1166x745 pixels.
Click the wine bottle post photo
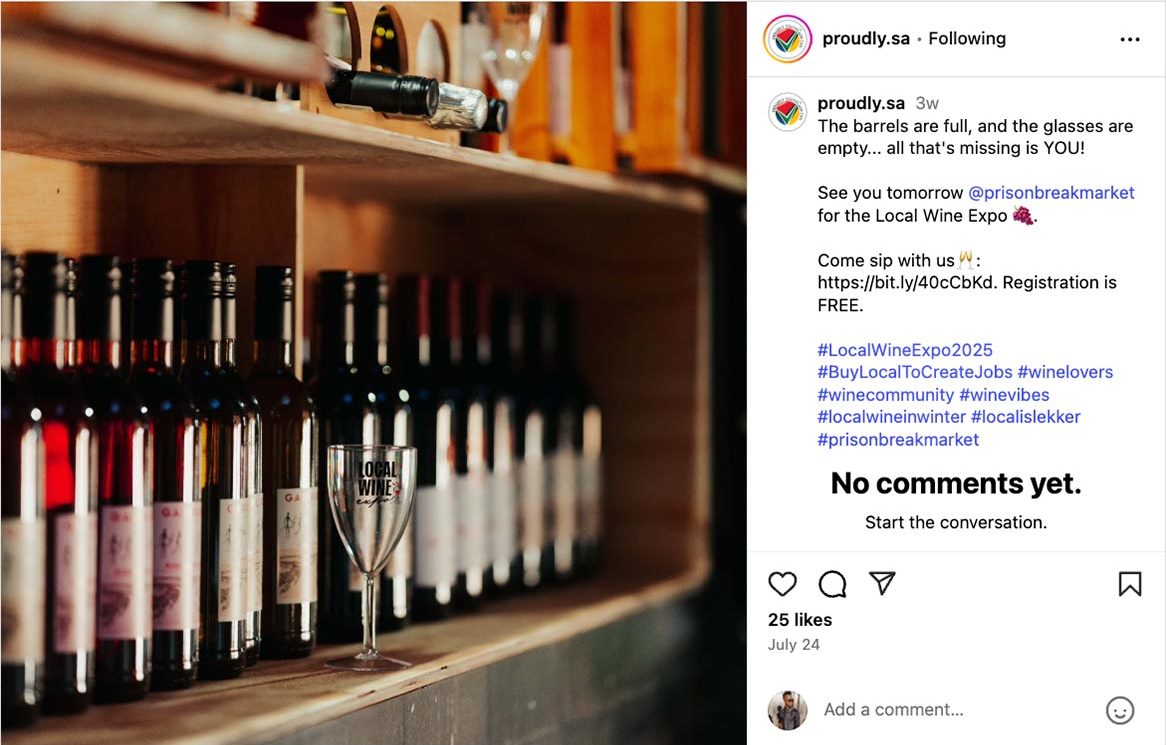pos(373,372)
